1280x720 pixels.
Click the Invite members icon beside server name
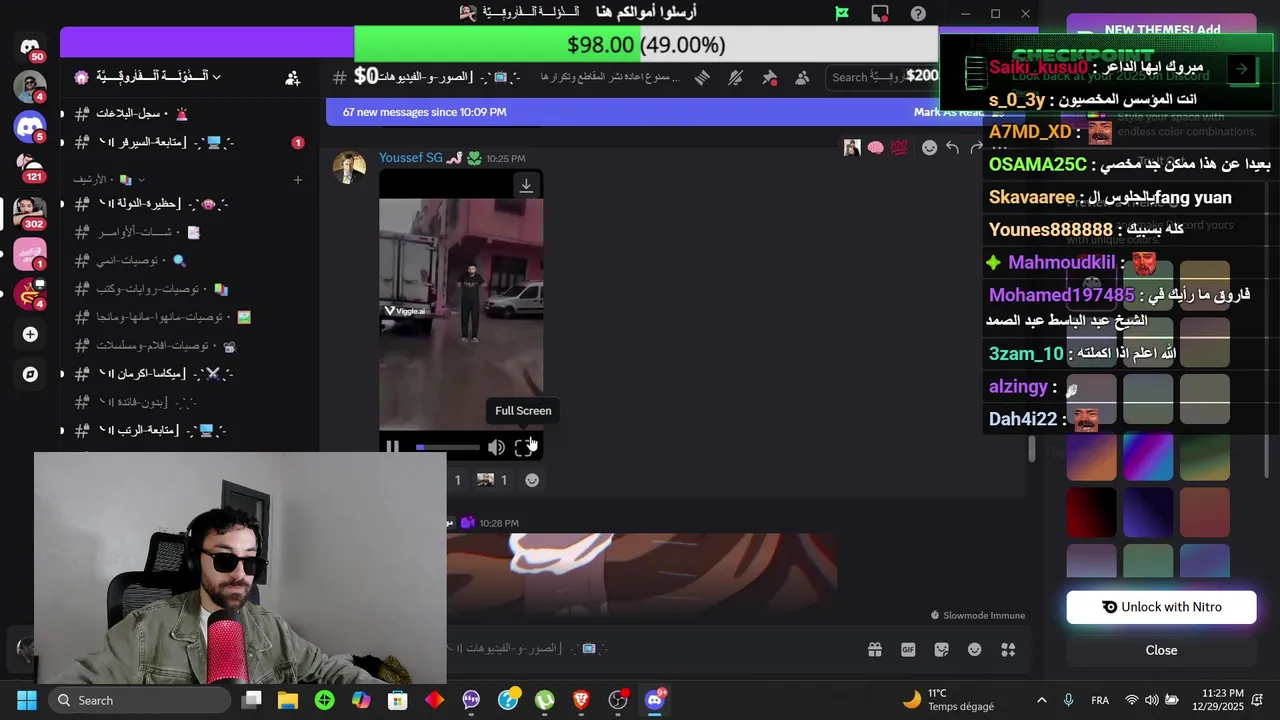click(x=292, y=77)
